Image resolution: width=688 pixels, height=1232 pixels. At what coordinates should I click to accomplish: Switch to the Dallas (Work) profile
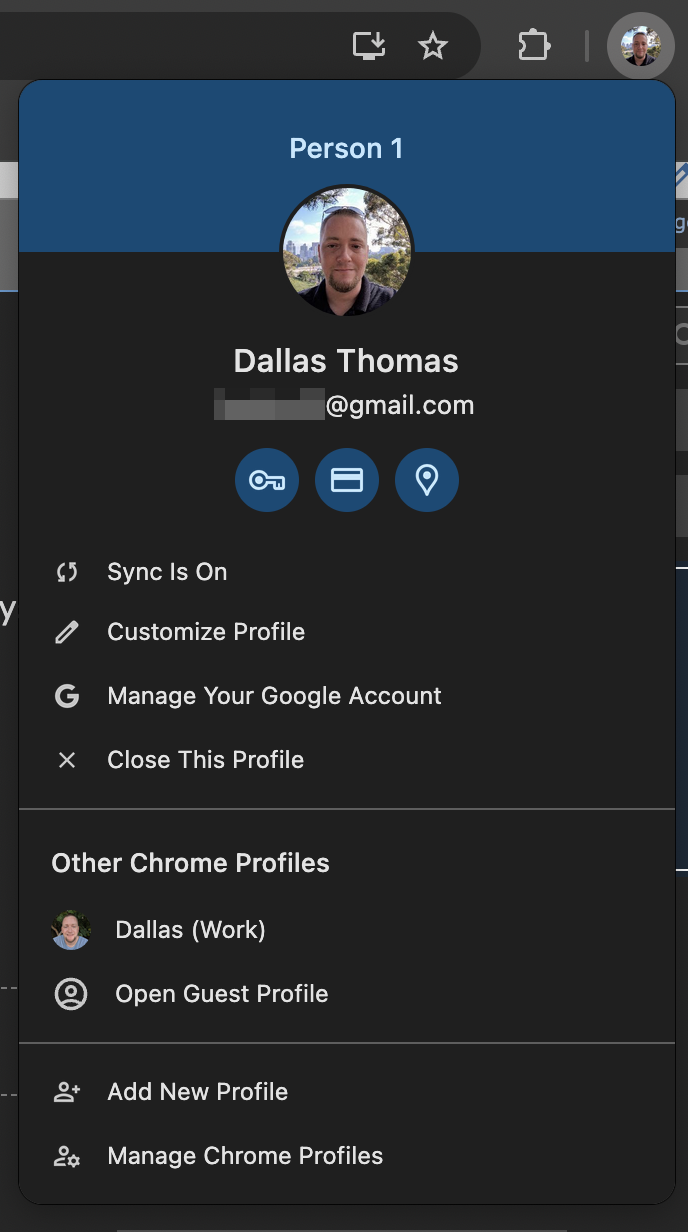click(190, 930)
